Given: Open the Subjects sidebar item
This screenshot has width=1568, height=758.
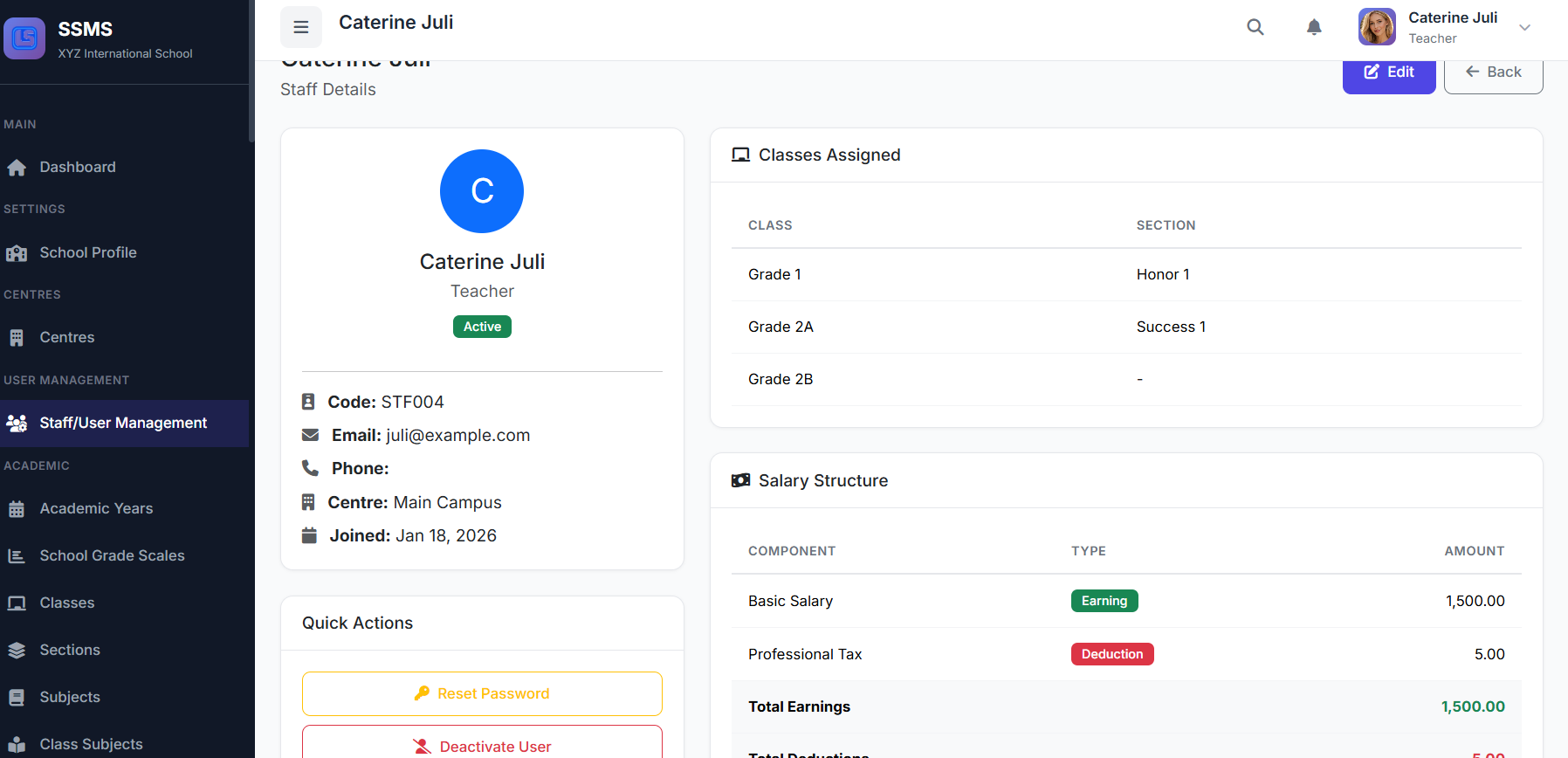Looking at the screenshot, I should (70, 697).
